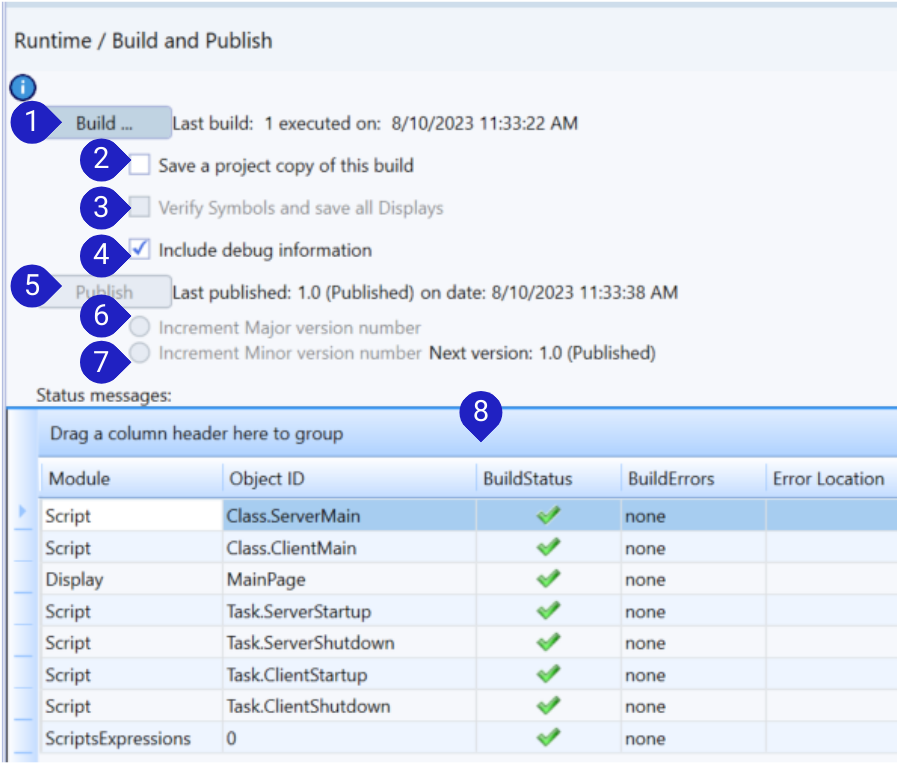
Task: Select Increment Minor version number option
Action: (141, 353)
